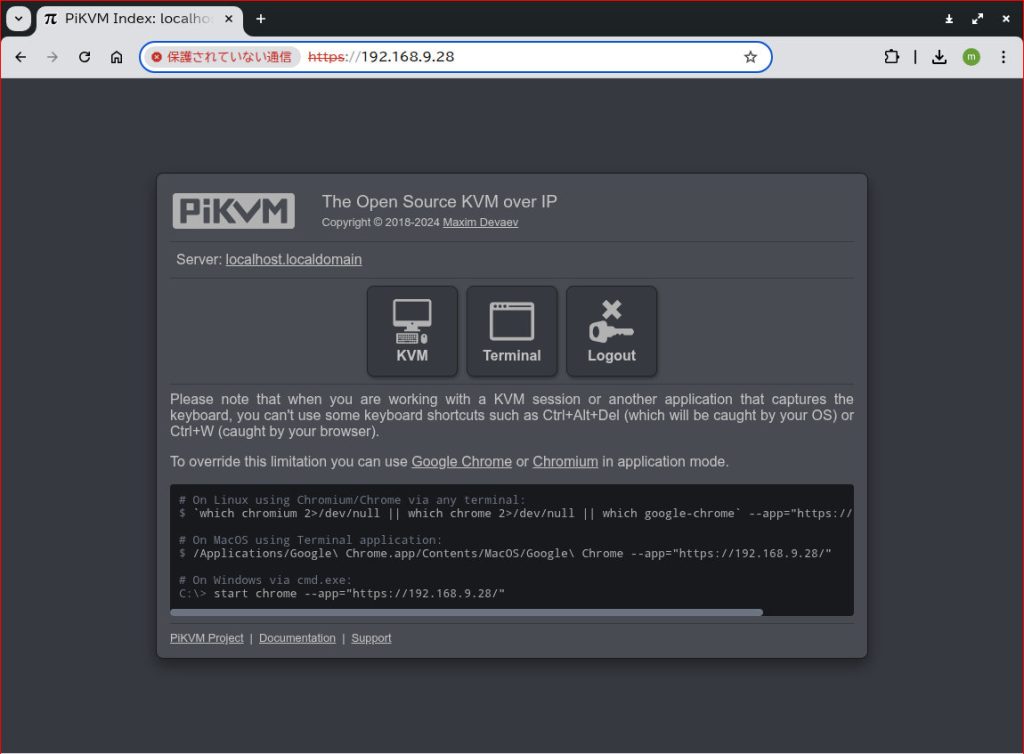Open the green profile avatar
The width and height of the screenshot is (1024, 754).
point(971,57)
